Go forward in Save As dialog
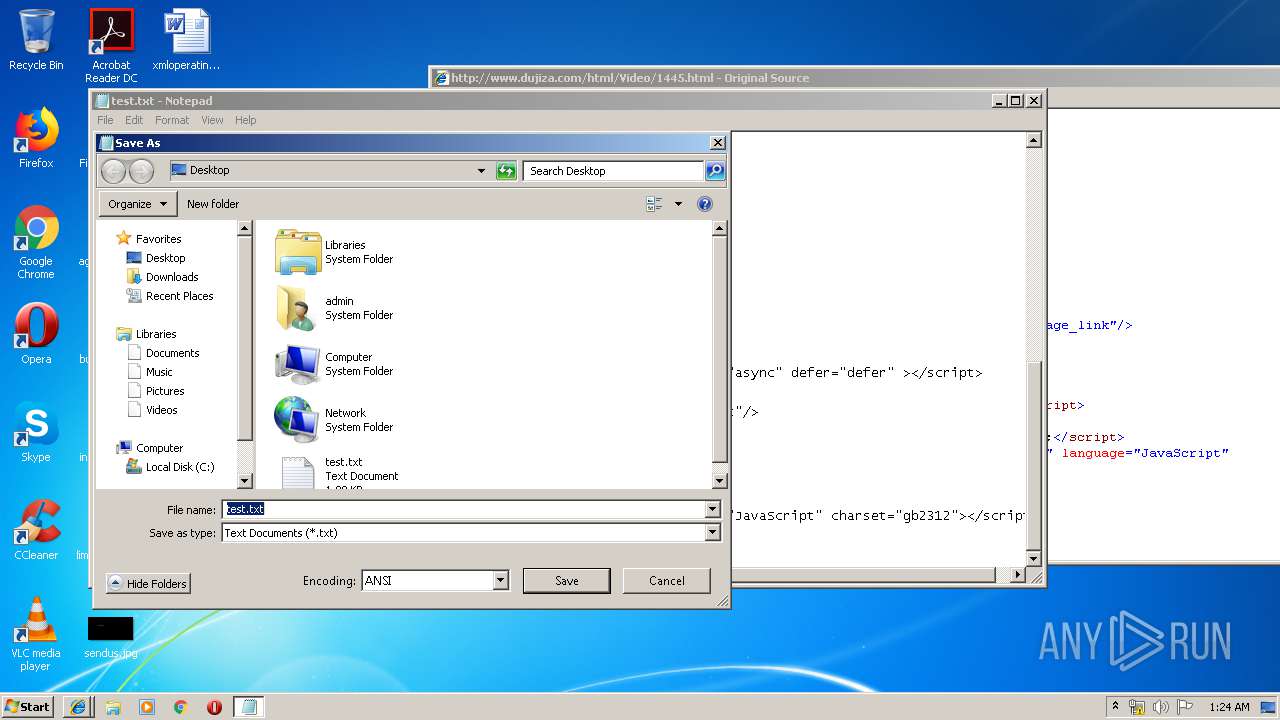Screen dimensions: 1280x720 click(141, 172)
